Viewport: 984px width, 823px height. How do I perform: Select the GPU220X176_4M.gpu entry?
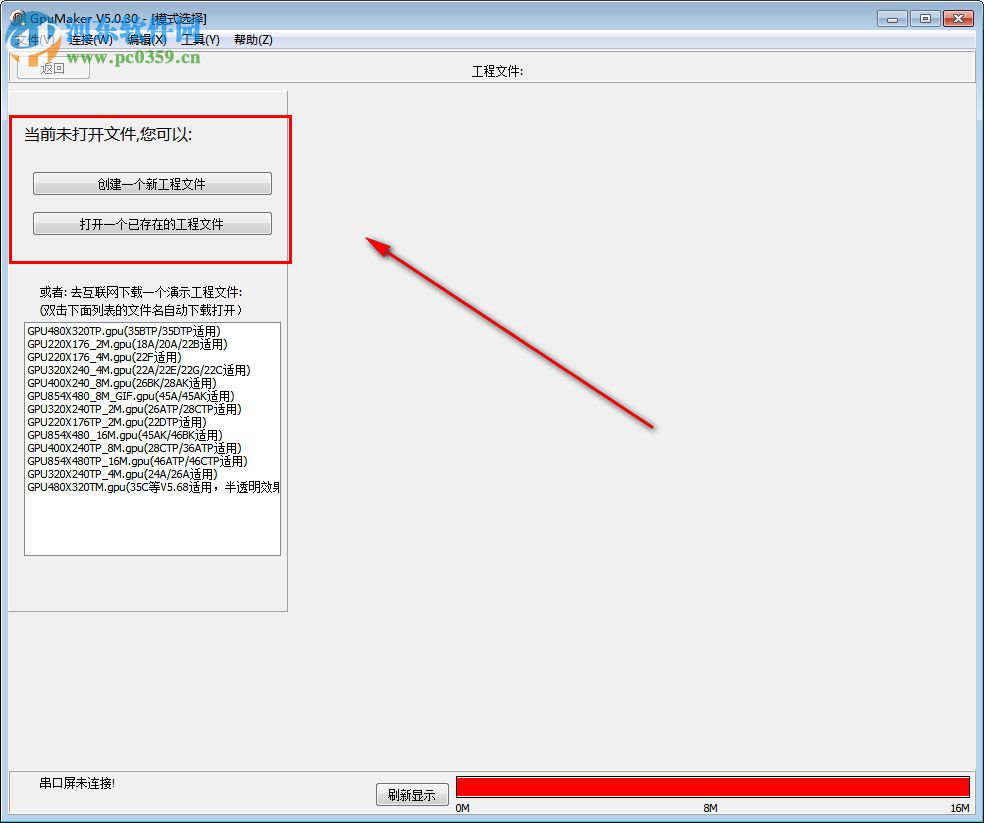(x=110, y=357)
